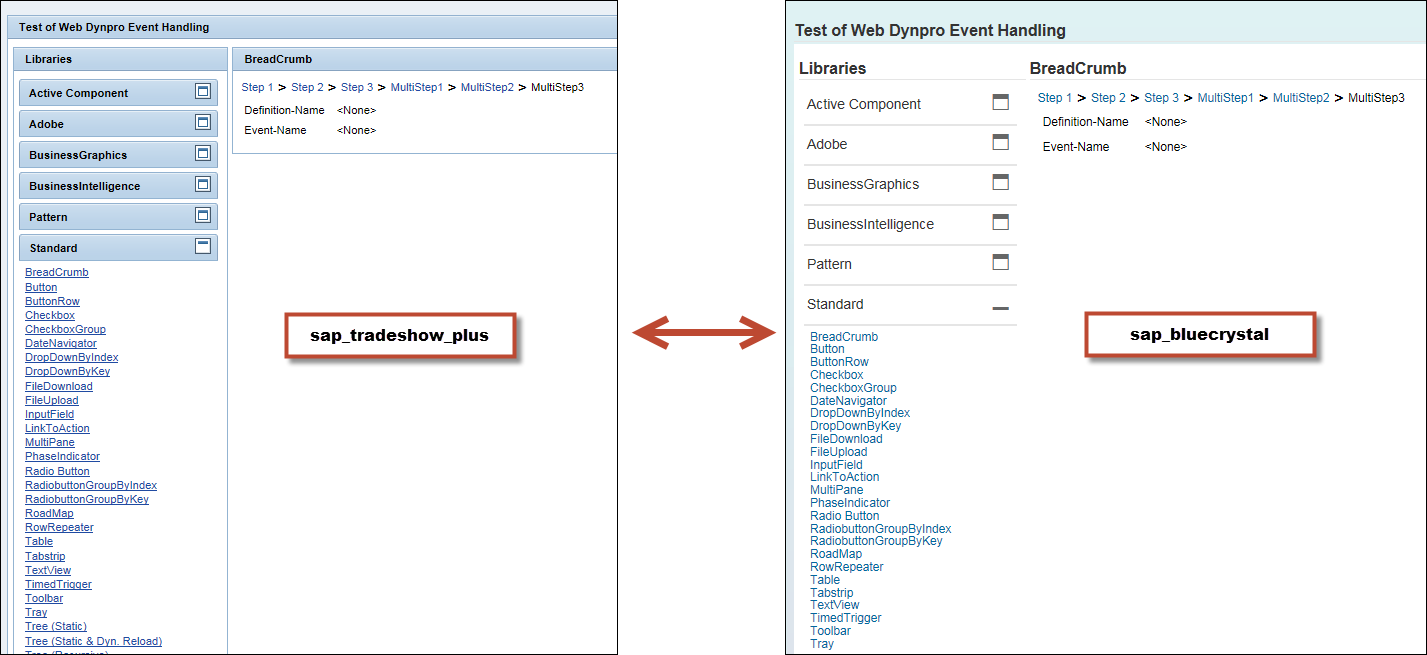Open RoadMap link in tradeshow theme list
Screen dimensions: 1427x655
click(49, 513)
